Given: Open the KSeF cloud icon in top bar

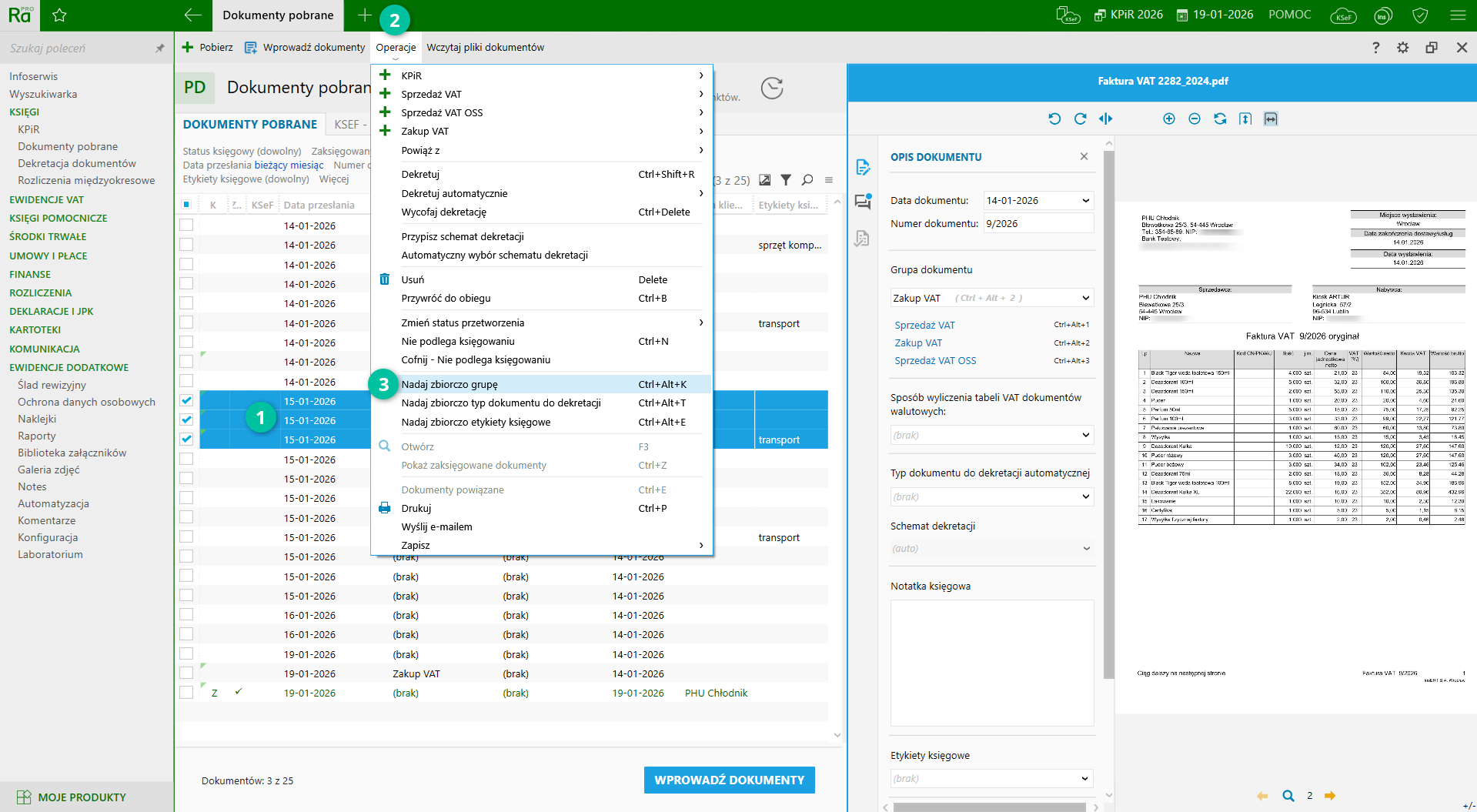Looking at the screenshot, I should pyautogui.click(x=1343, y=15).
